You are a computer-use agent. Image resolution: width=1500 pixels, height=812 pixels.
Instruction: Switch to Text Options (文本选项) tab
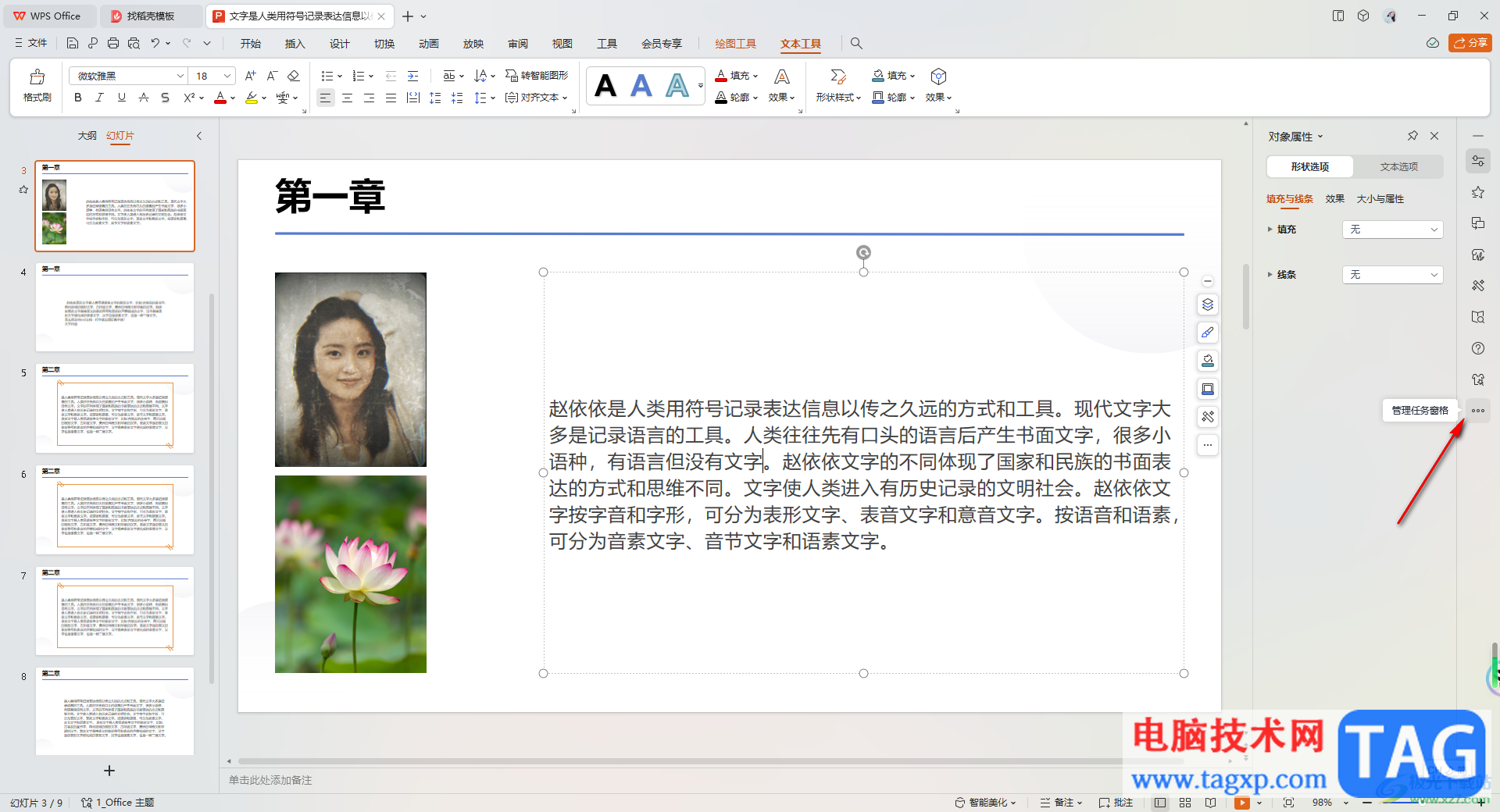(x=1398, y=167)
